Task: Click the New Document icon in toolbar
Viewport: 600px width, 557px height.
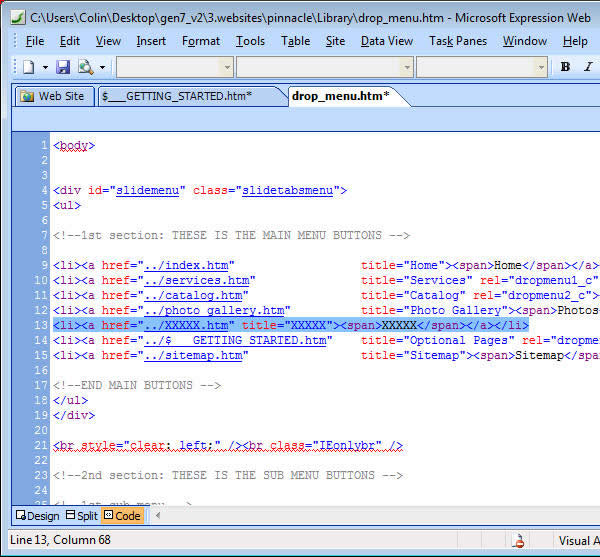Action: tap(28, 67)
